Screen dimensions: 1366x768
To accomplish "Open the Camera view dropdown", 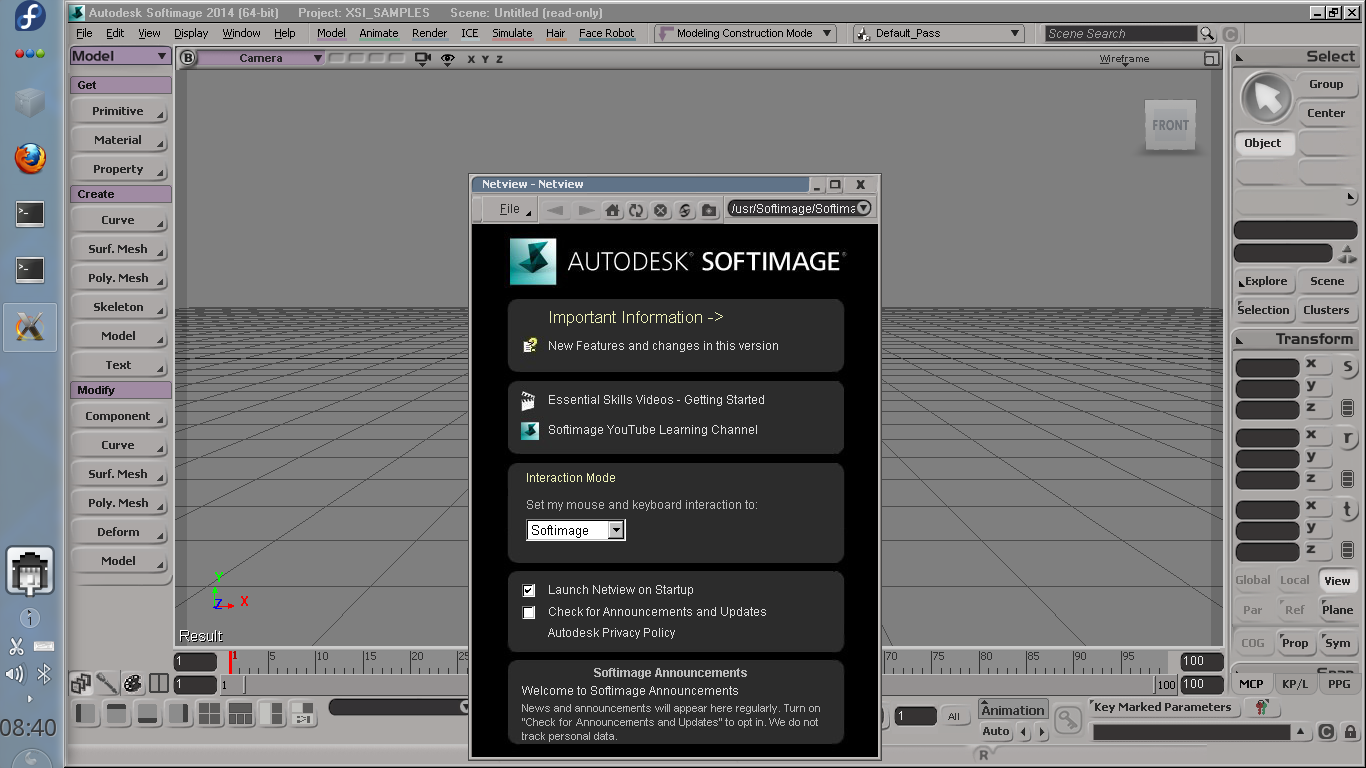I will (261, 58).
